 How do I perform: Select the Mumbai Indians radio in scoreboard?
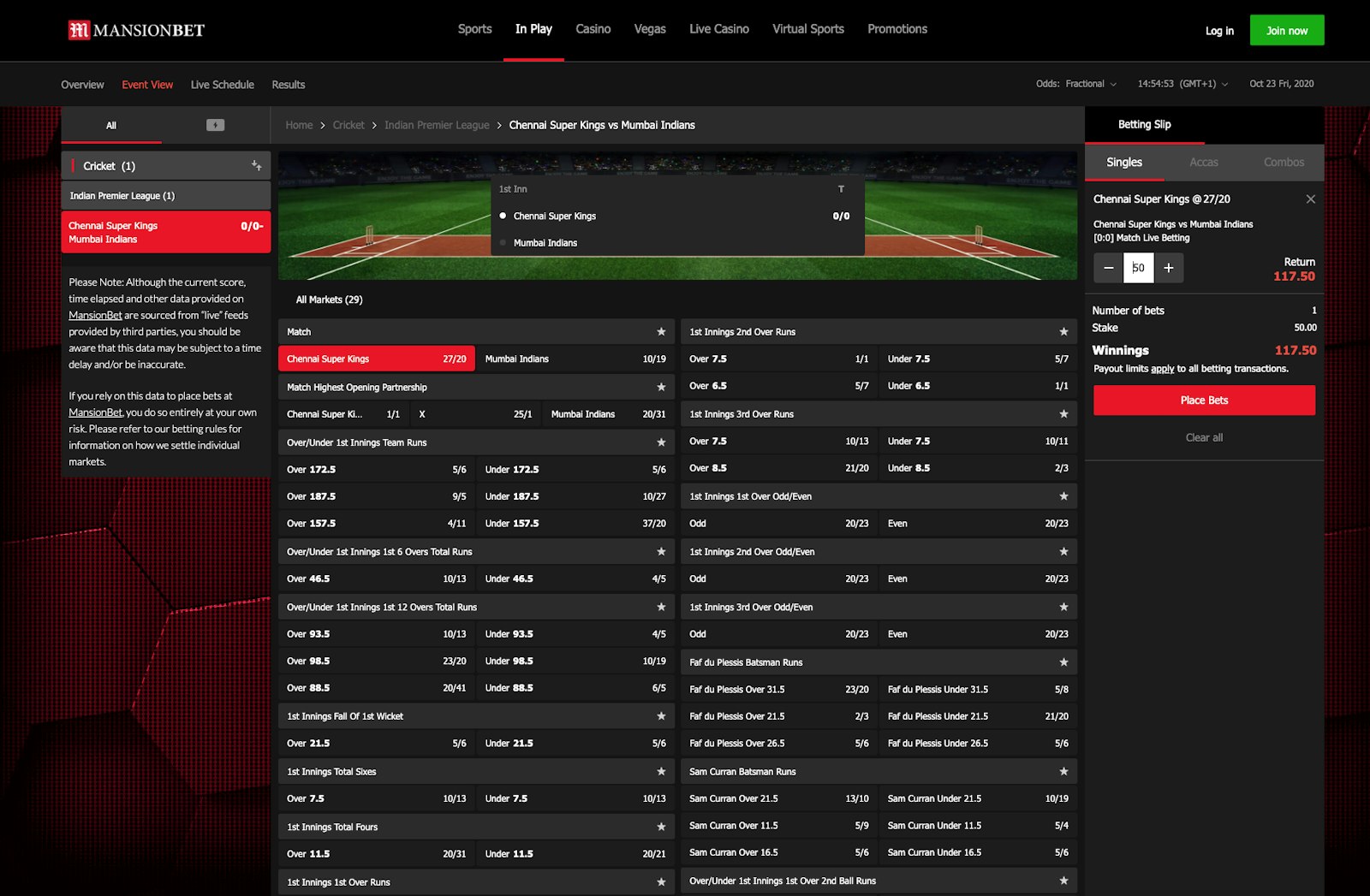[x=503, y=242]
